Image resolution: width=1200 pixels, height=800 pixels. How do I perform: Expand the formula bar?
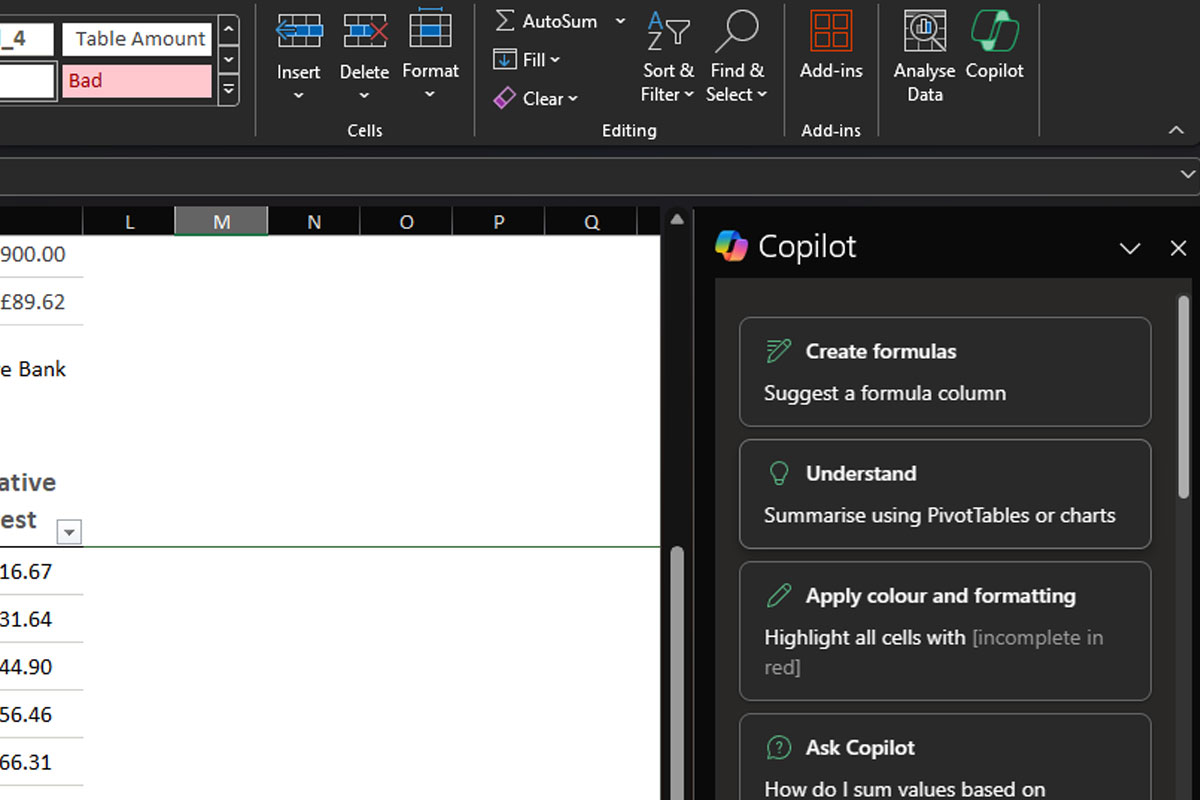pyautogui.click(x=1187, y=174)
